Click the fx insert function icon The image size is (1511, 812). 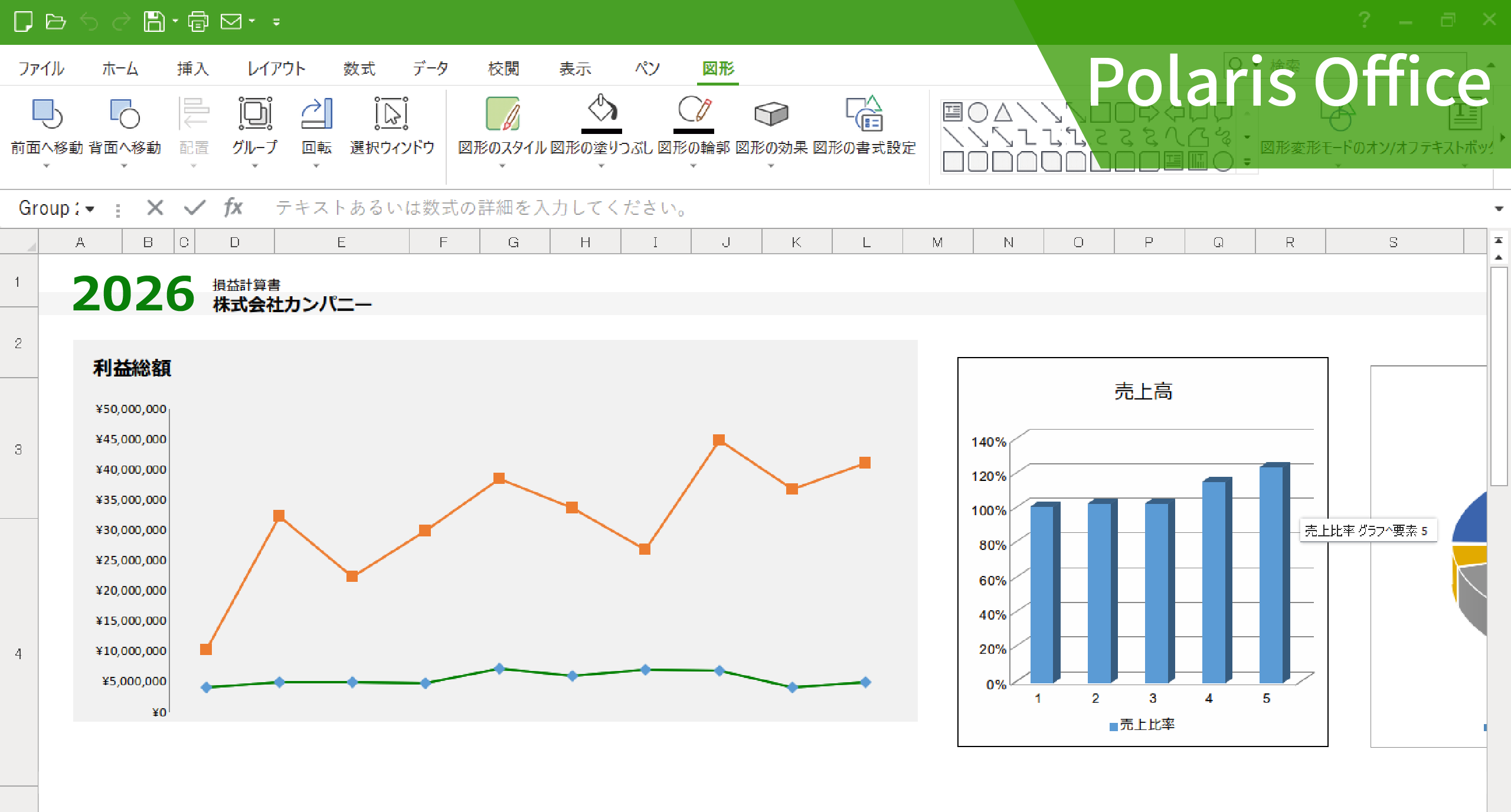point(233,208)
